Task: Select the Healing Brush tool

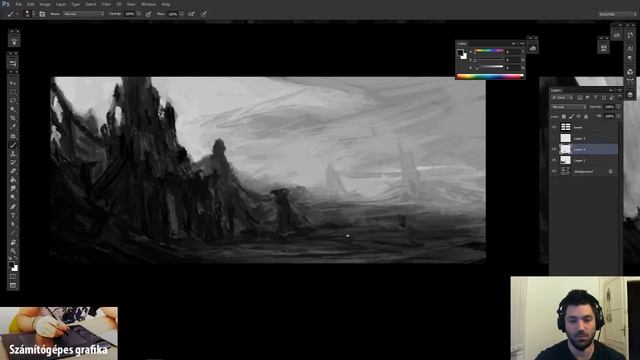Action: (x=13, y=136)
